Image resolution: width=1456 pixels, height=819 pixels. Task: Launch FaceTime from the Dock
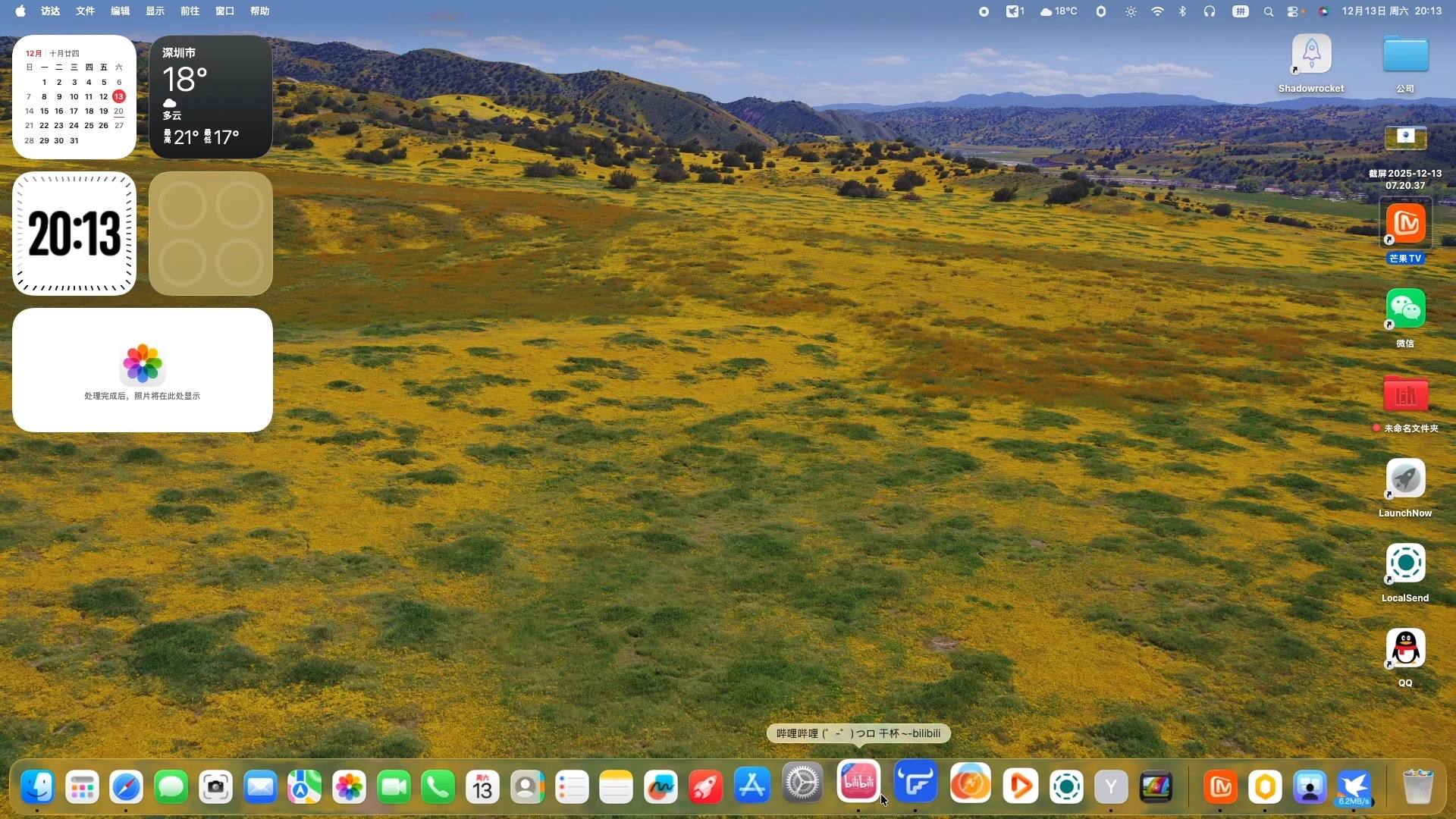(x=394, y=787)
